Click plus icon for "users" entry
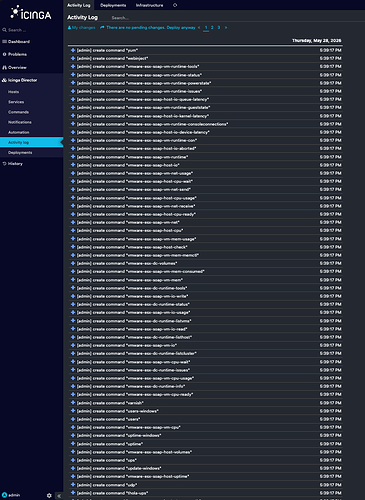365x500 pixels. pos(73,419)
